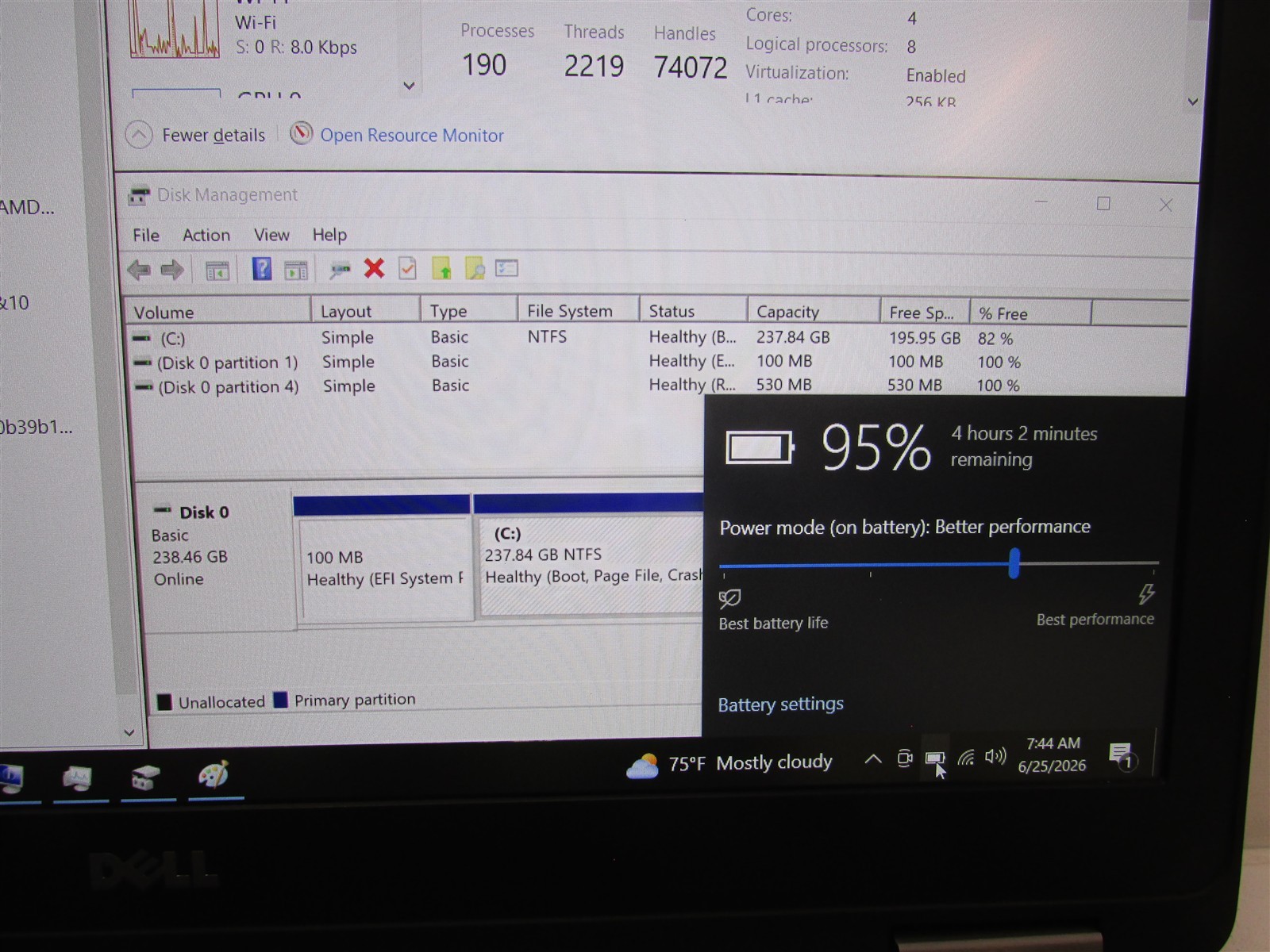
Task: Click the Properties checkmark page icon
Action: [407, 269]
